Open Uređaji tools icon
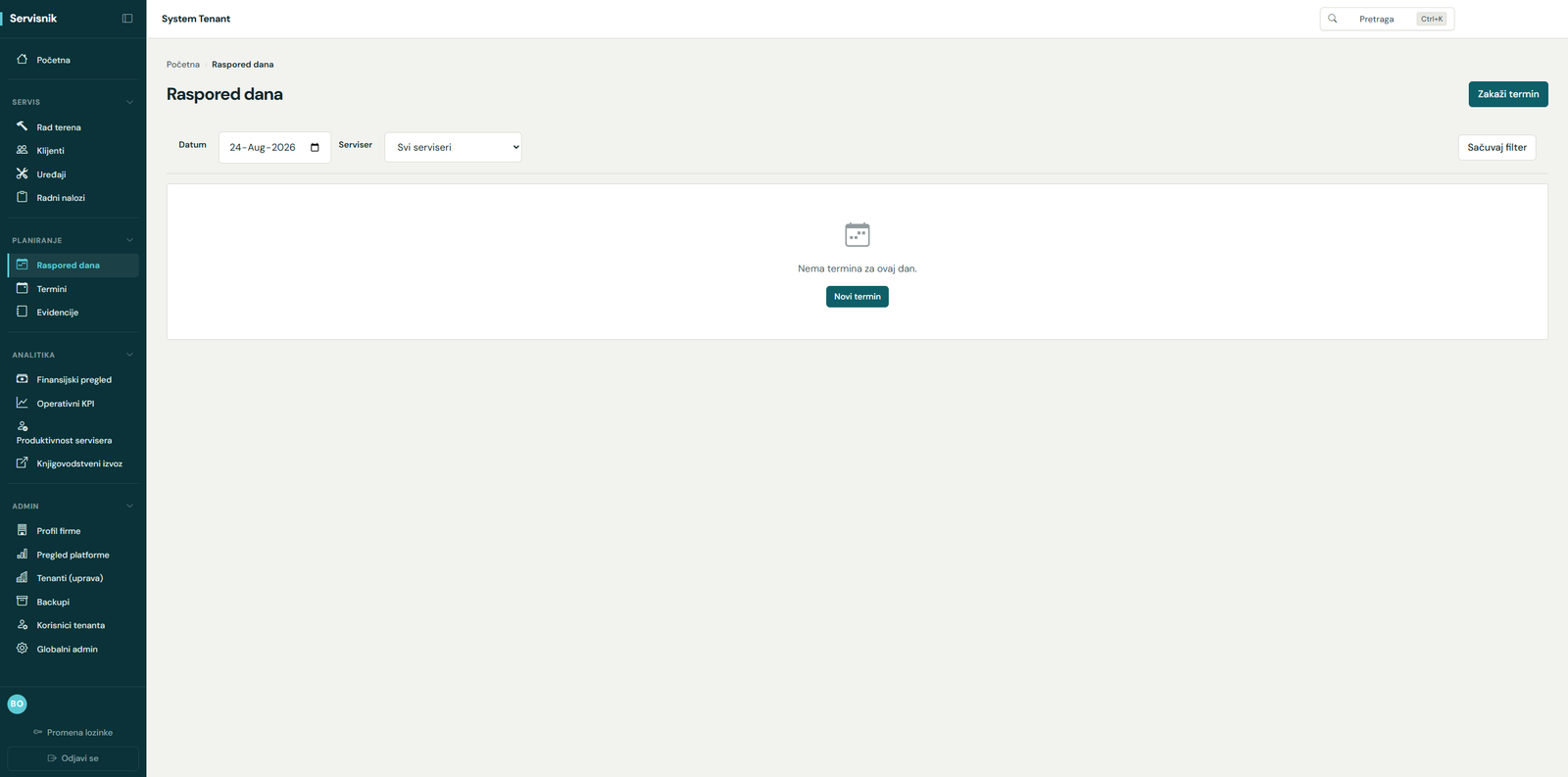The image size is (1568, 777). [x=22, y=173]
